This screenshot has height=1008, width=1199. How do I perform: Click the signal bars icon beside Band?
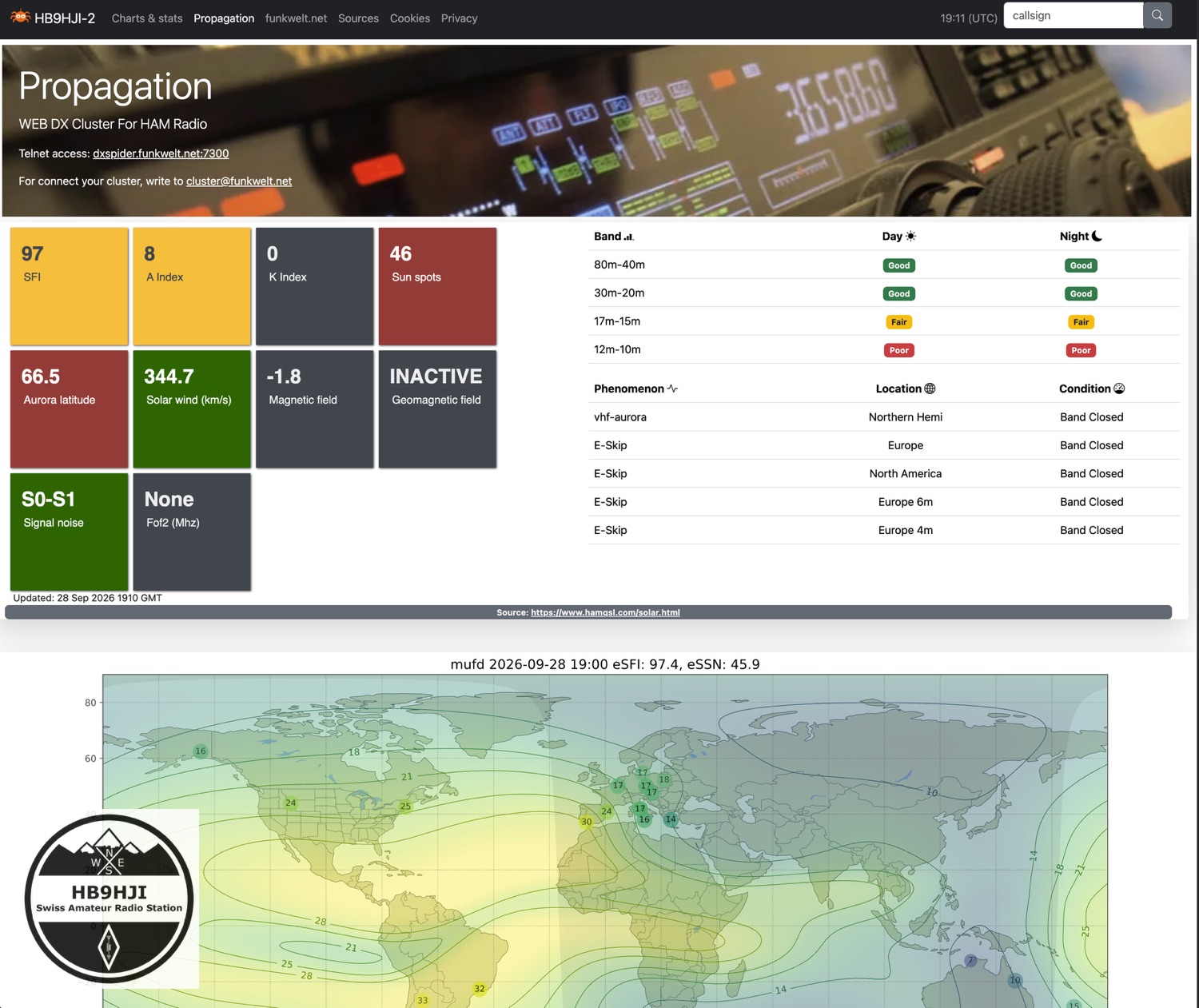(628, 237)
